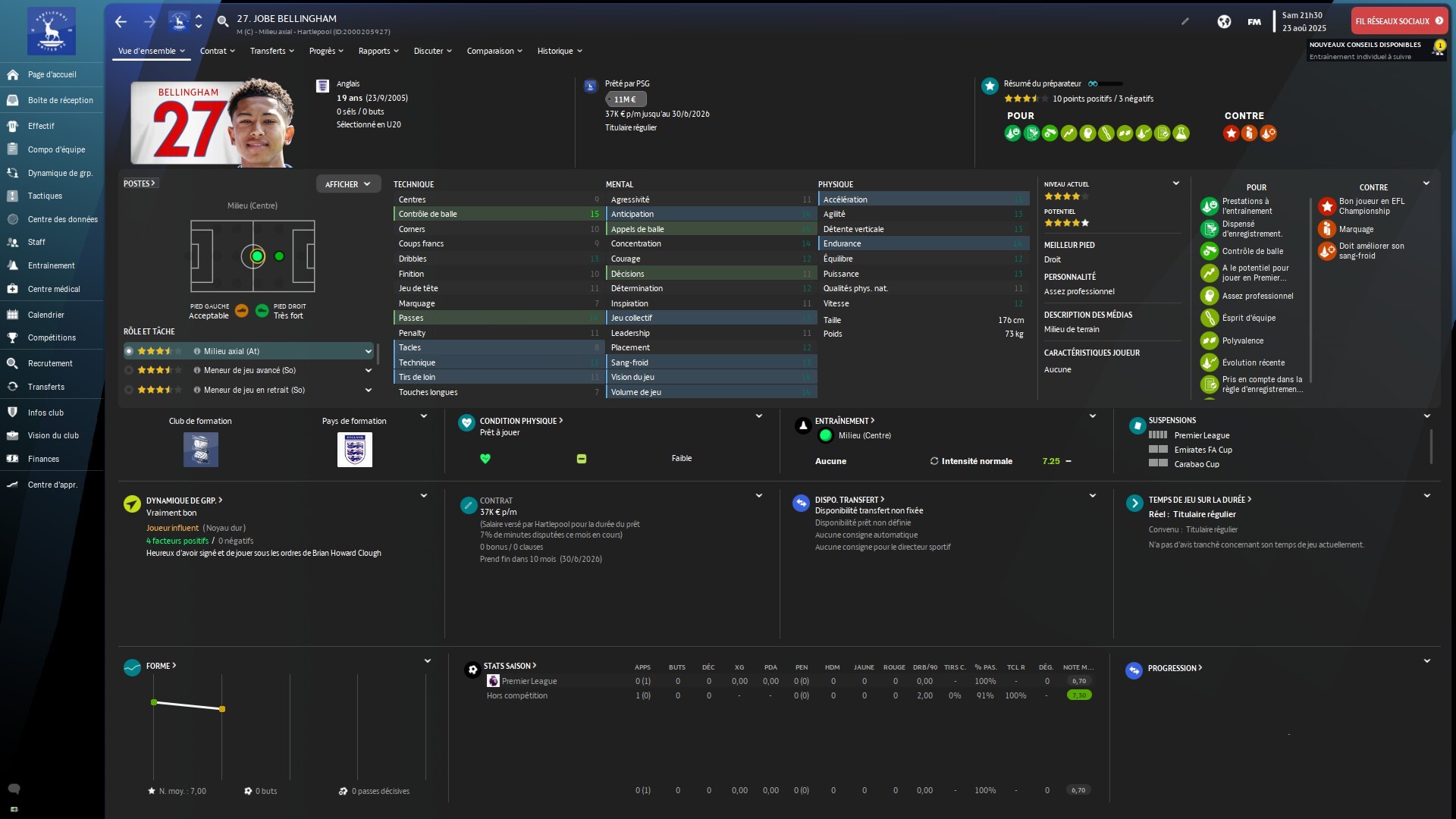1456x819 pixels.
Task: Click the Fil réseaux sociaux button
Action: [x=1398, y=21]
